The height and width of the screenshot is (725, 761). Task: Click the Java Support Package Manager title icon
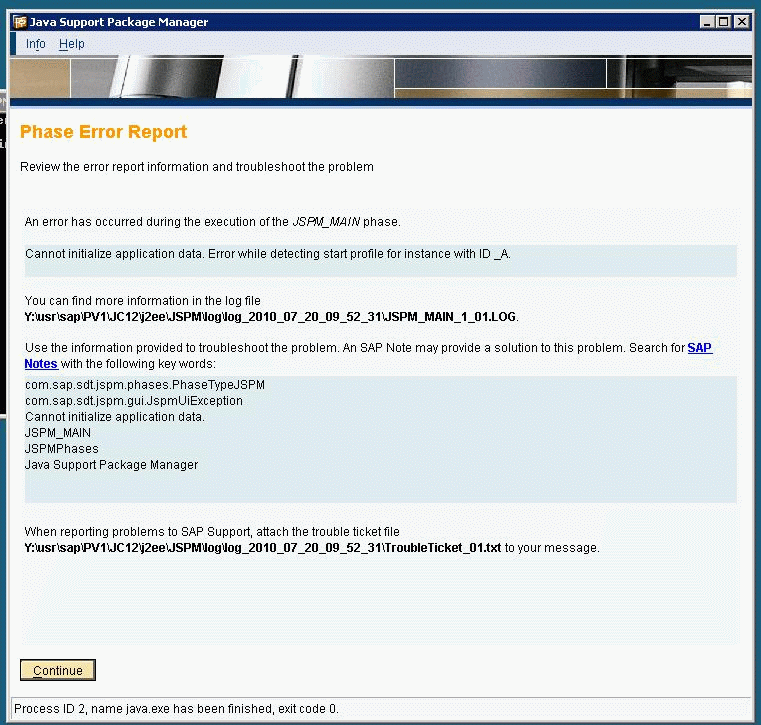click(x=20, y=22)
